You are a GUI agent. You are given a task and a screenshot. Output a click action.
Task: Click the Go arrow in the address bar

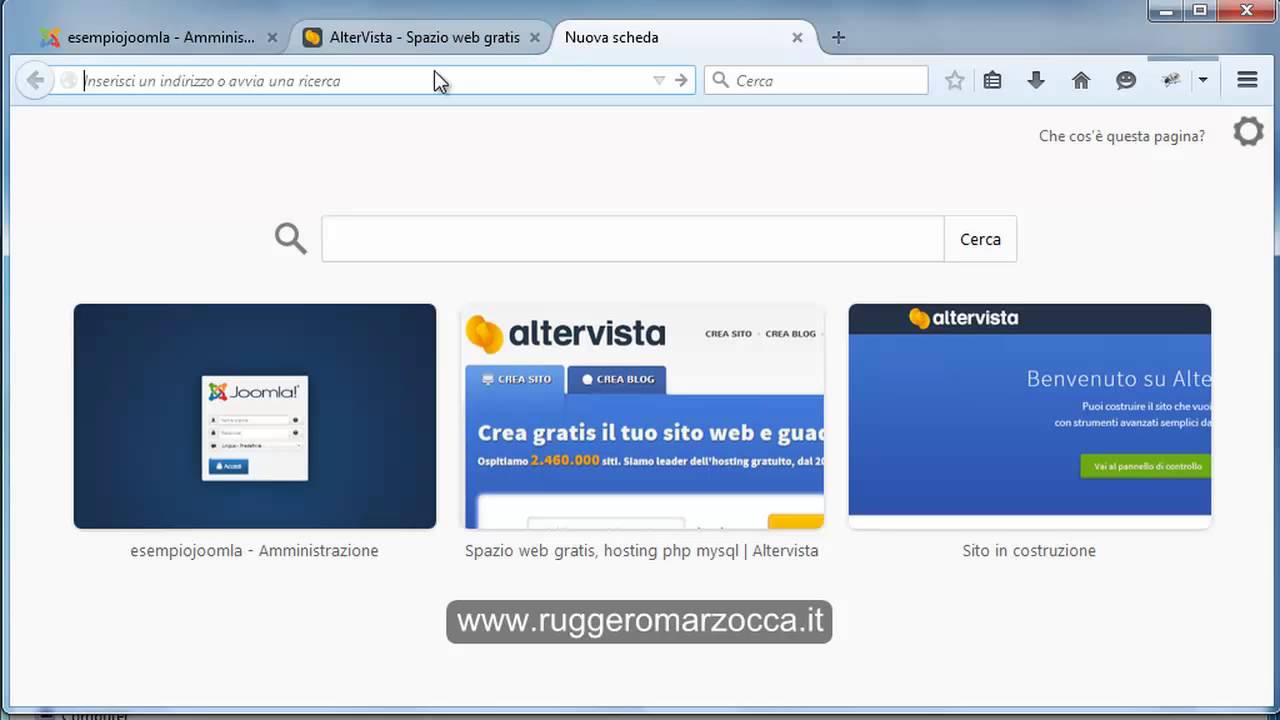coord(681,81)
